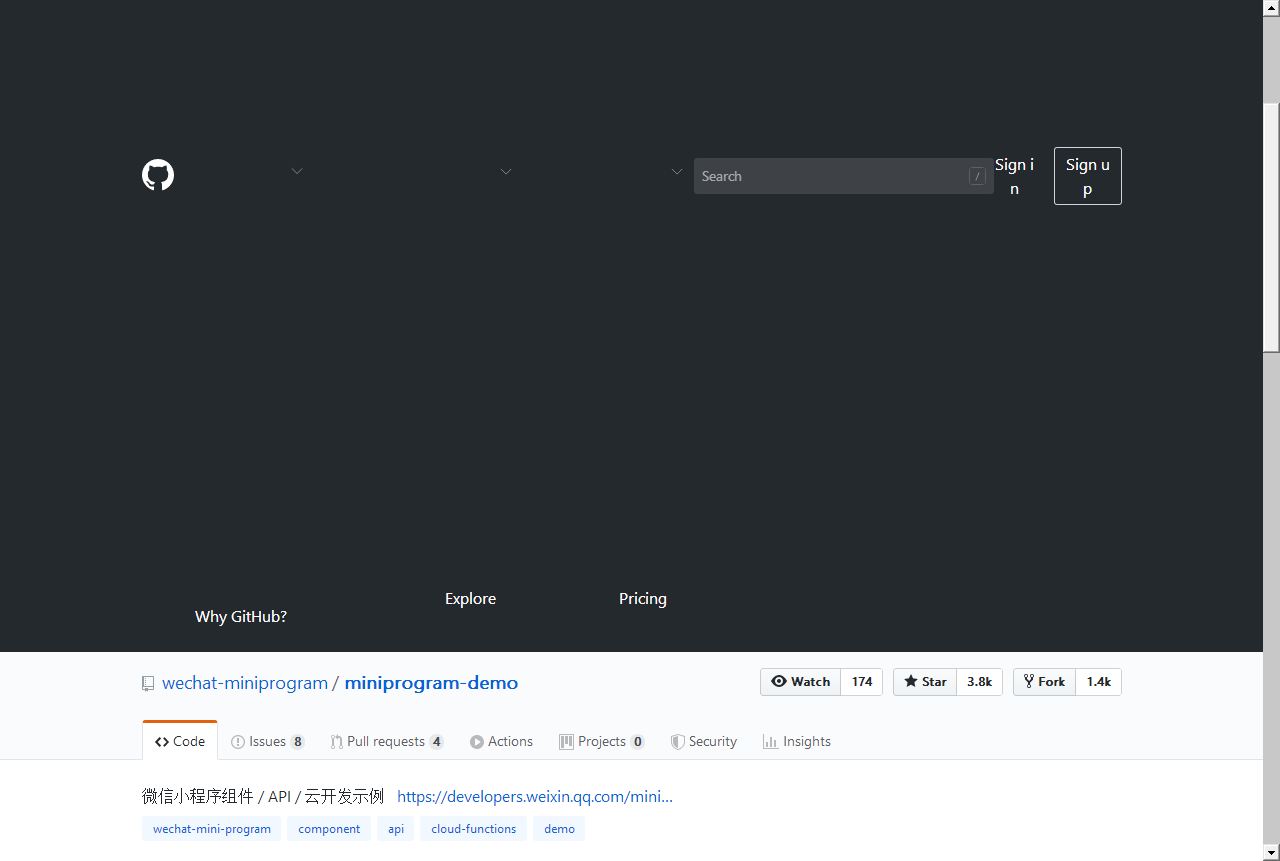Open the miniprogram-demo repository link
This screenshot has width=1280, height=861.
tap(431, 683)
